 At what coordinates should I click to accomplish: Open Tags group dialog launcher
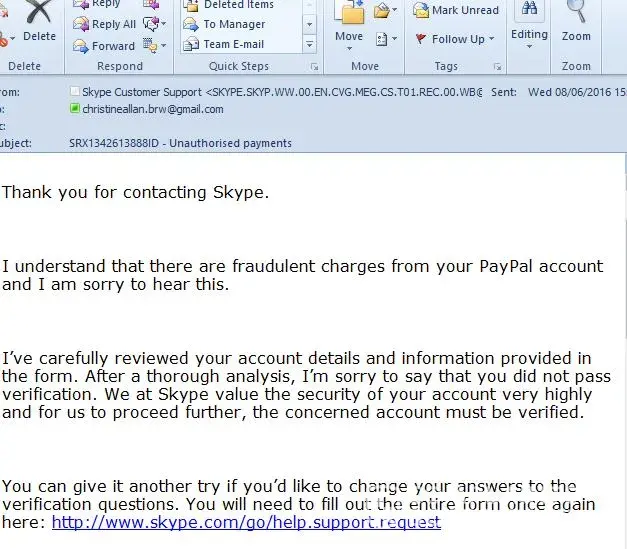pyautogui.click(x=498, y=67)
